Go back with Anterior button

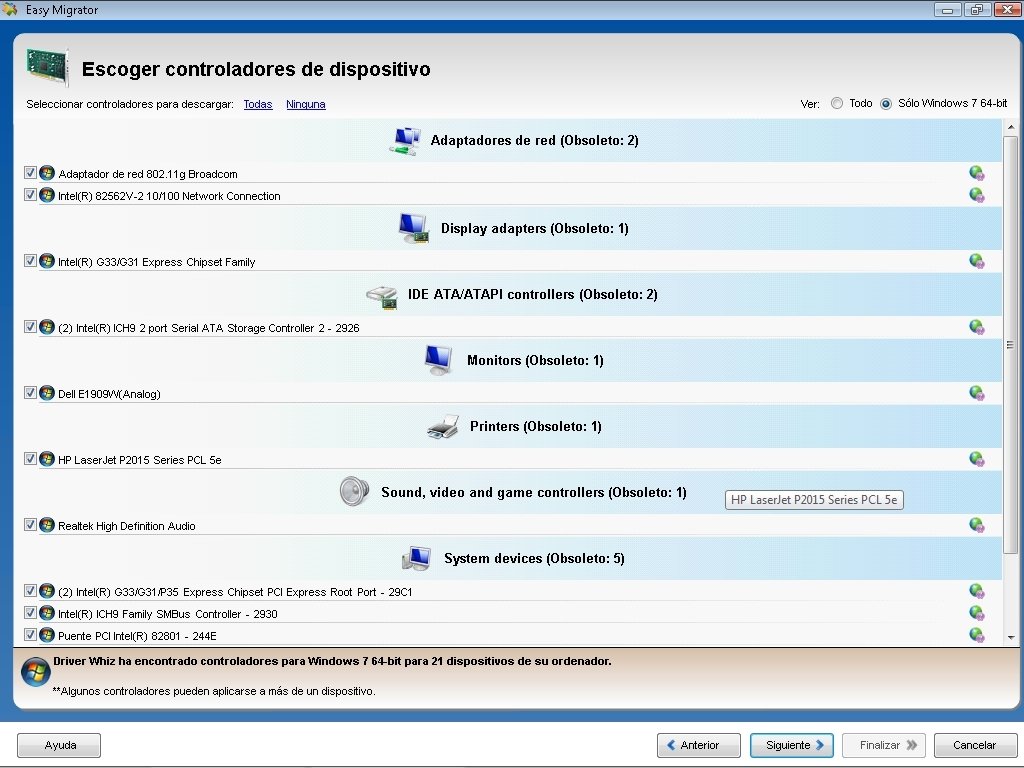click(x=699, y=745)
